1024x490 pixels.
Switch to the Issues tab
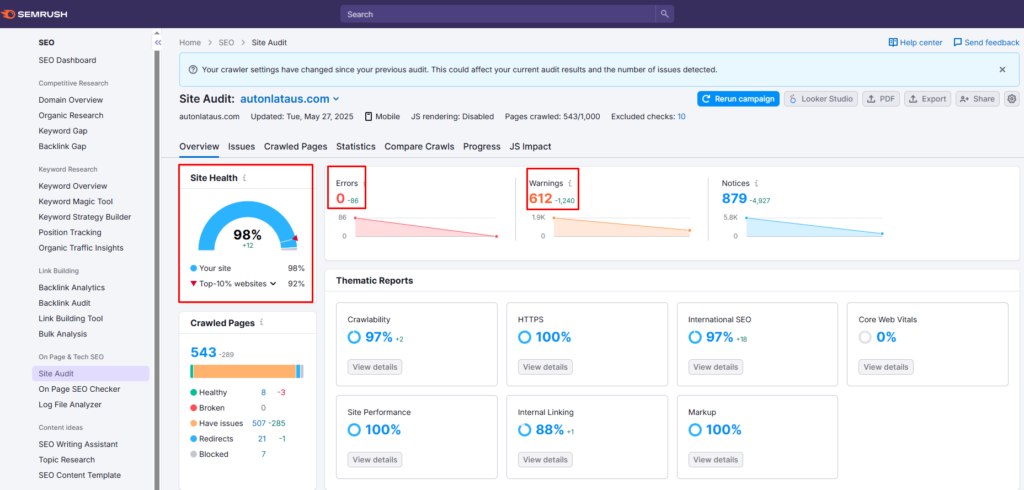pyautogui.click(x=241, y=146)
